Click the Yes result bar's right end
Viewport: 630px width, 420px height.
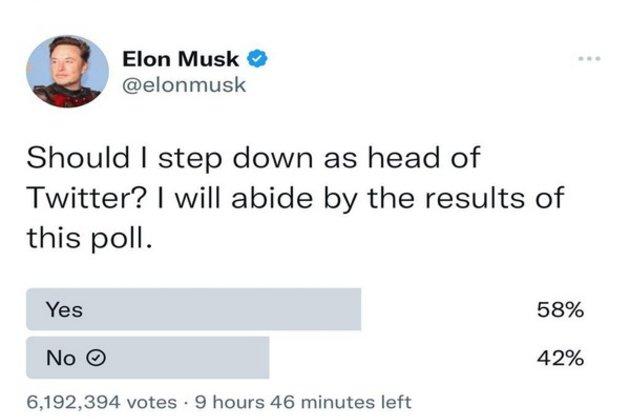tap(356, 309)
